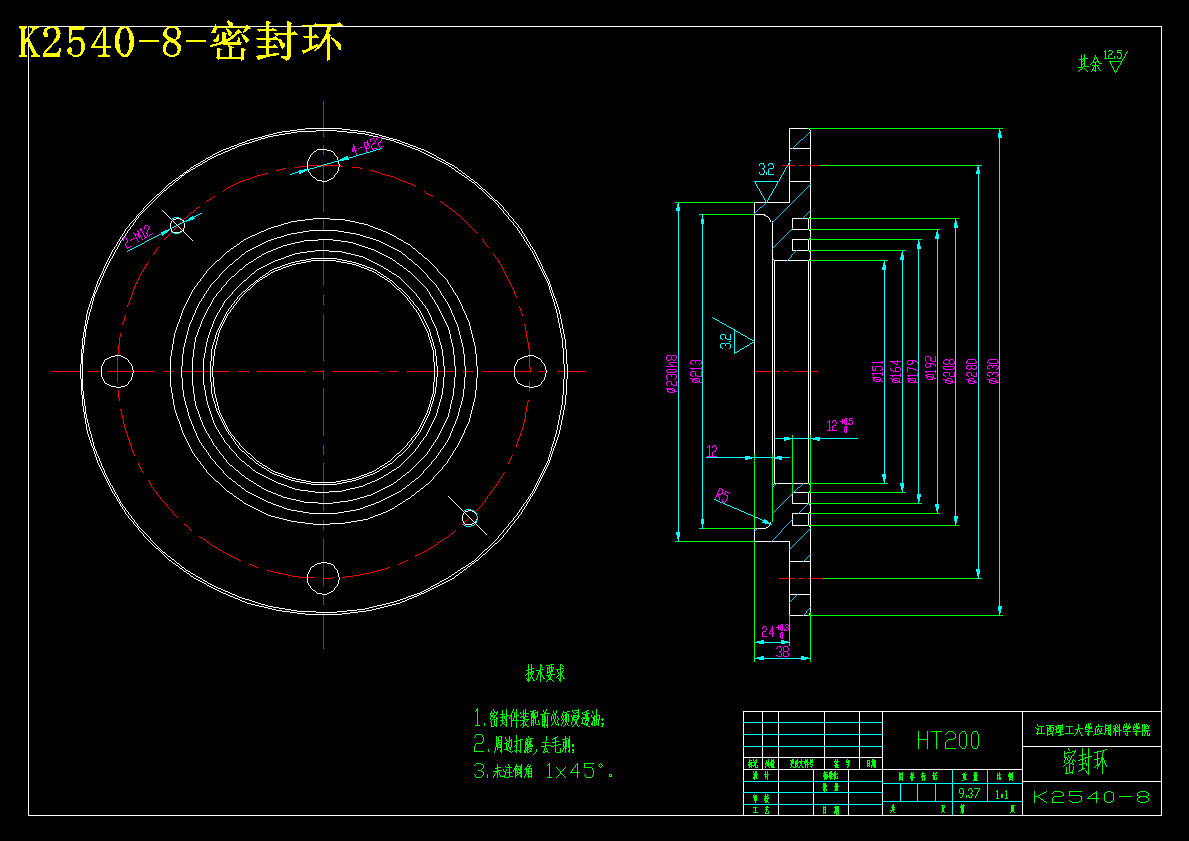This screenshot has width=1189, height=841.
Task: Select the 'ø192' diameter dimension
Action: [x=931, y=371]
